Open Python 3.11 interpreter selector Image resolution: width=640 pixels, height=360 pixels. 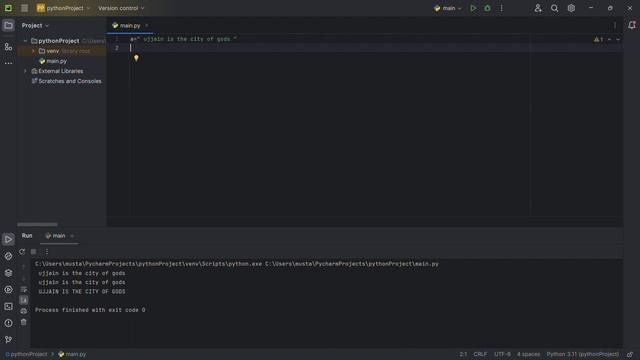[583, 354]
